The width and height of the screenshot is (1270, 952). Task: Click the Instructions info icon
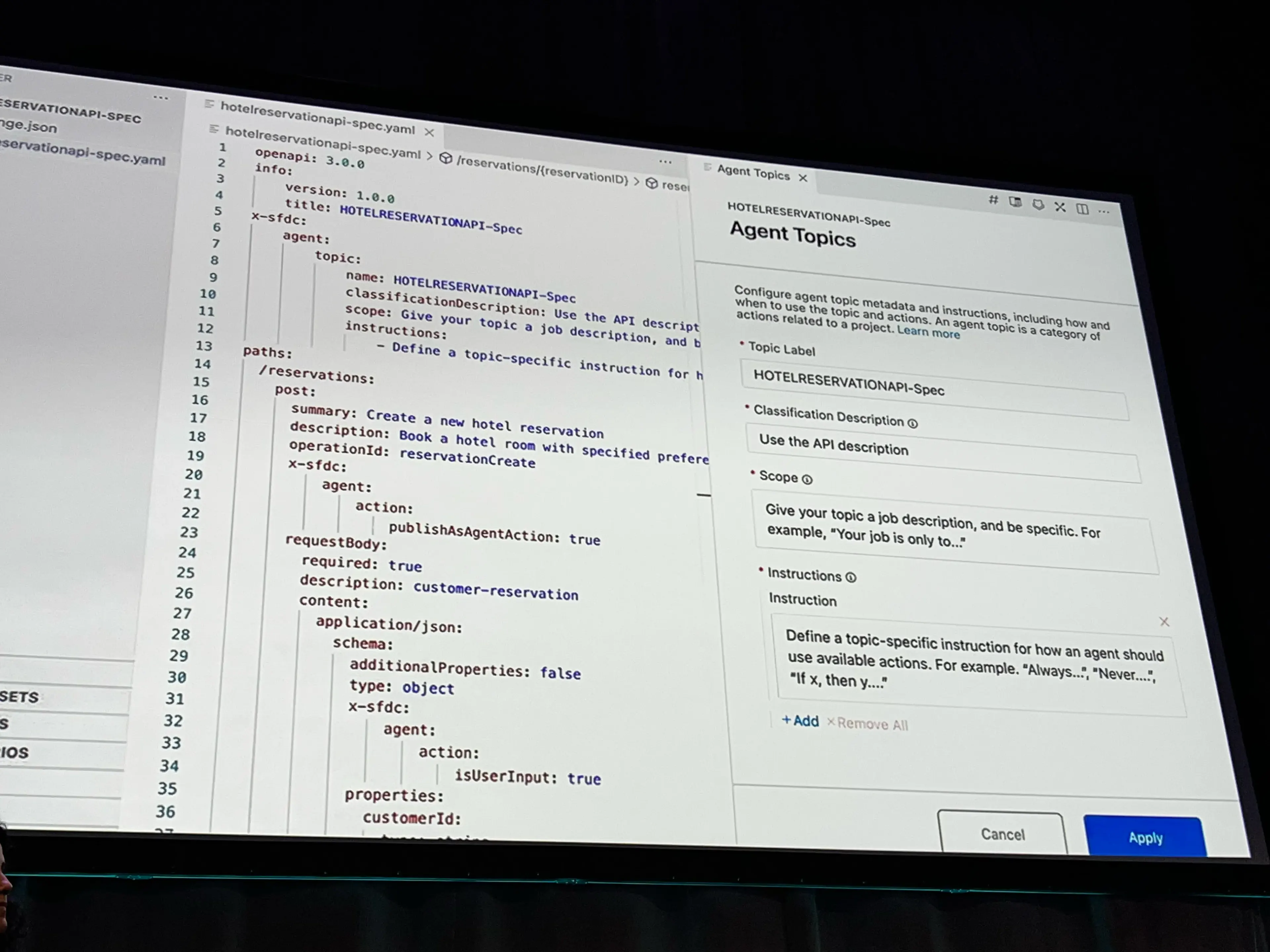click(852, 577)
